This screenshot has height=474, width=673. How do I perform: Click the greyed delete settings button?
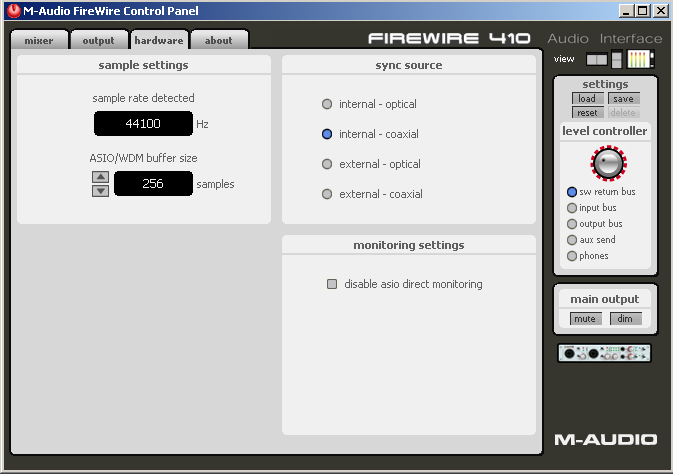[624, 112]
